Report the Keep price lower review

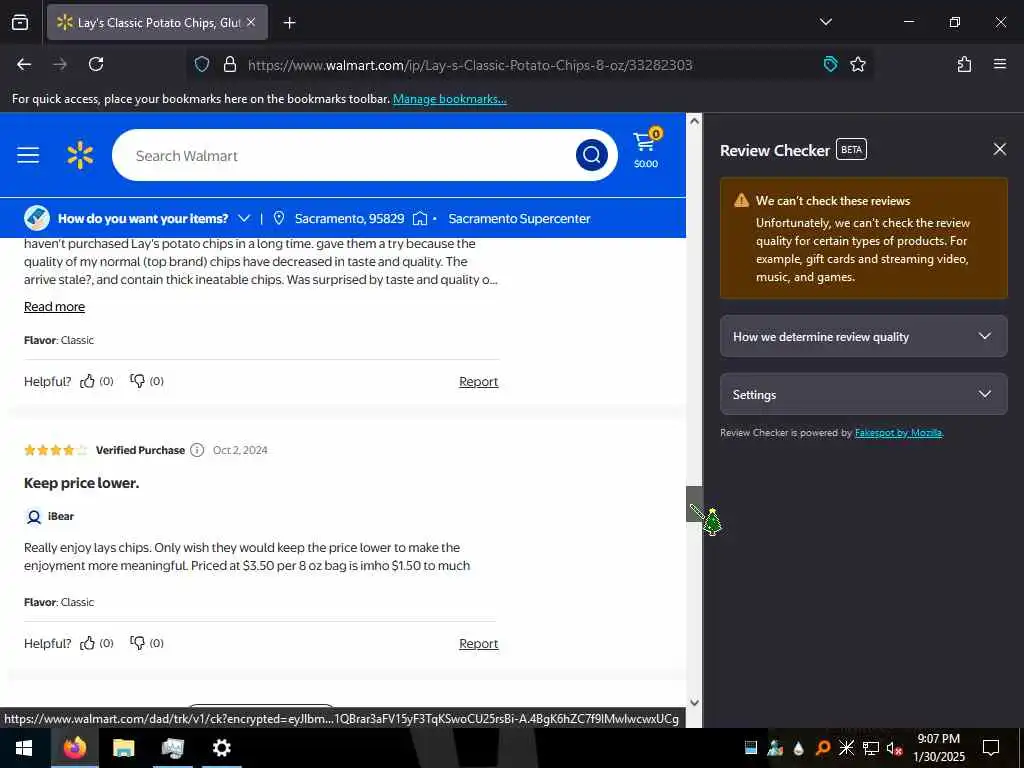point(478,644)
